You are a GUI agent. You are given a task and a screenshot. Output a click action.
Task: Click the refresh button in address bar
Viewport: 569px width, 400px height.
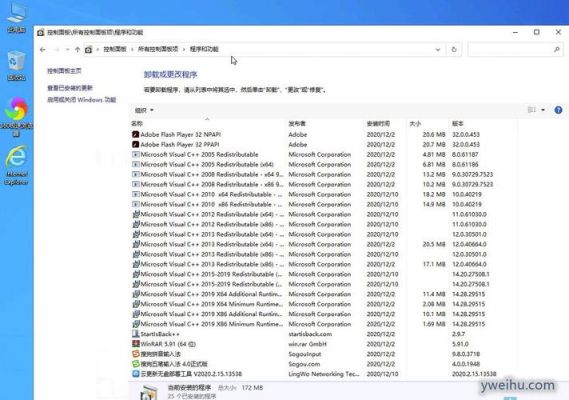(x=454, y=49)
